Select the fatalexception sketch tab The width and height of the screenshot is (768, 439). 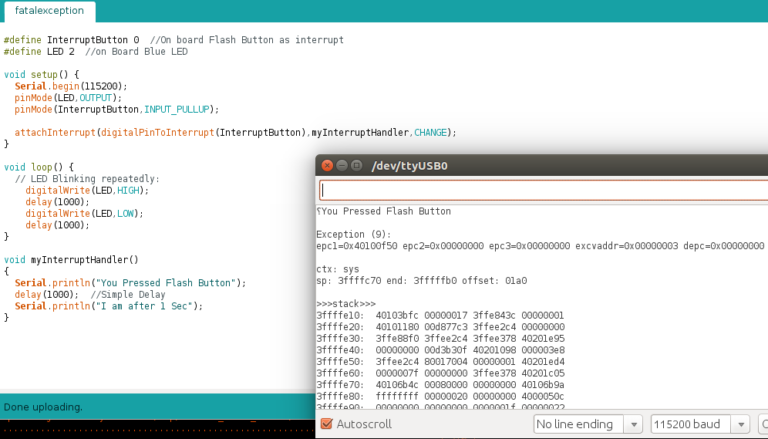[48, 11]
